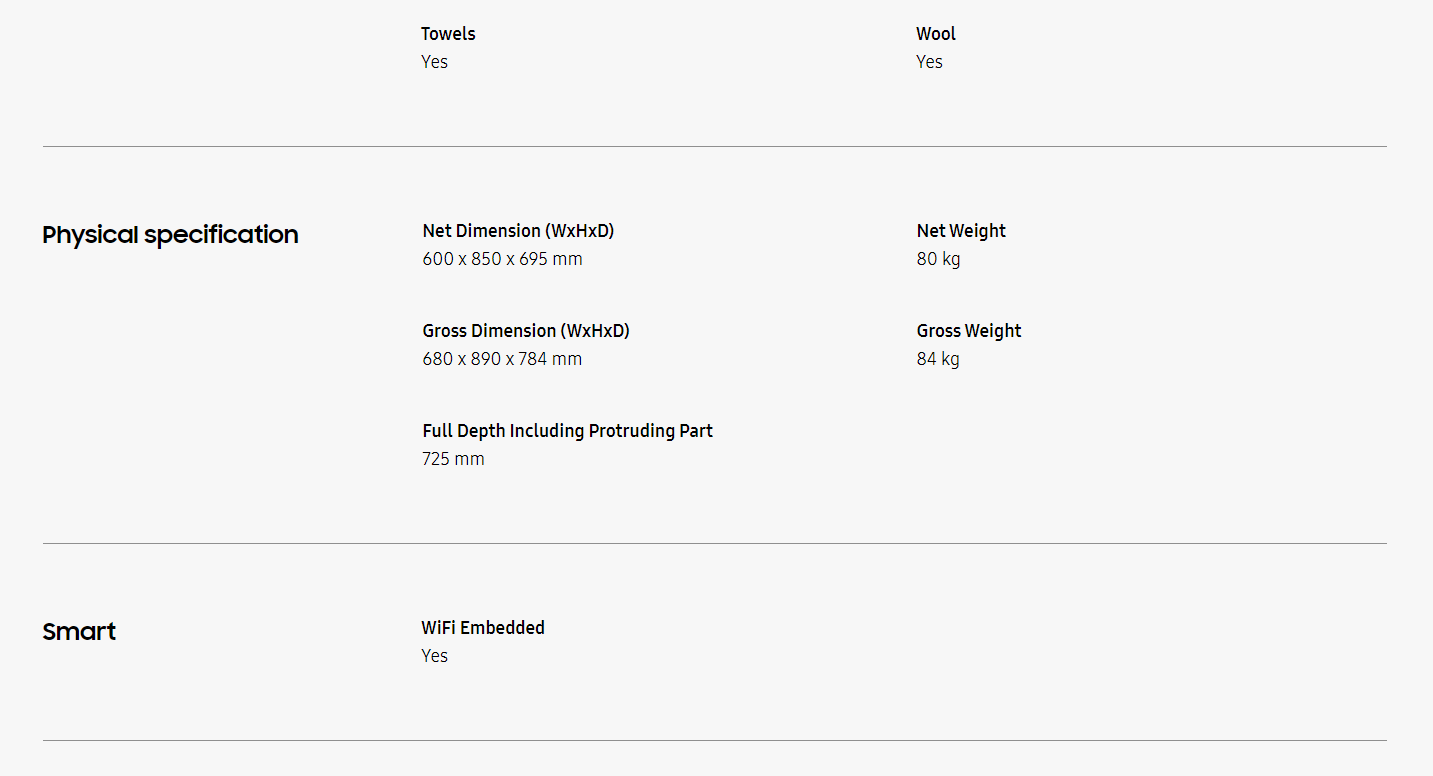Click the Smart section heading
The height and width of the screenshot is (776, 1433).
79,632
